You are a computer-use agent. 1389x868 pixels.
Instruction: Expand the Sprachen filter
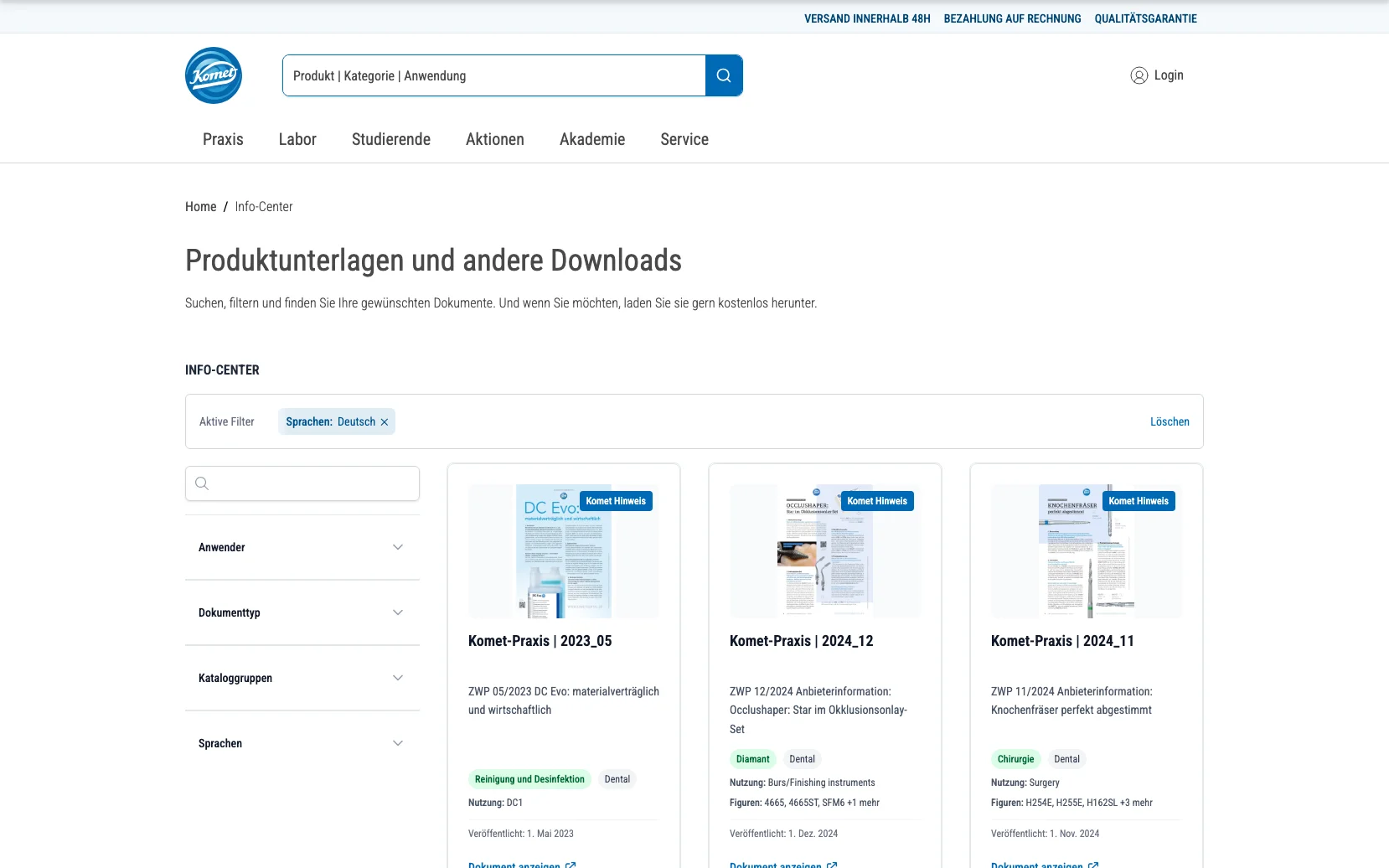(302, 743)
